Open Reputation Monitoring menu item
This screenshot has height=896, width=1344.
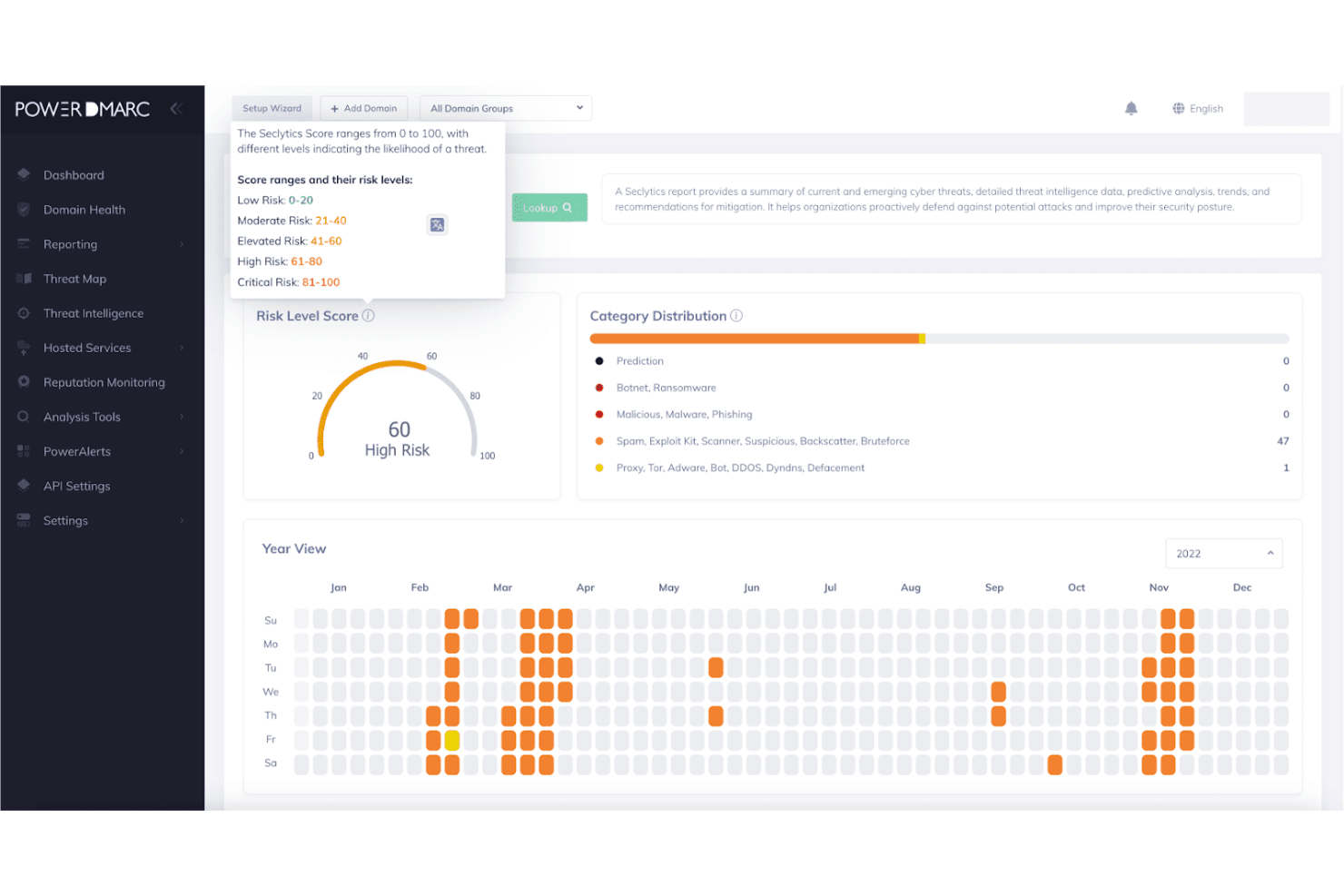pos(104,382)
